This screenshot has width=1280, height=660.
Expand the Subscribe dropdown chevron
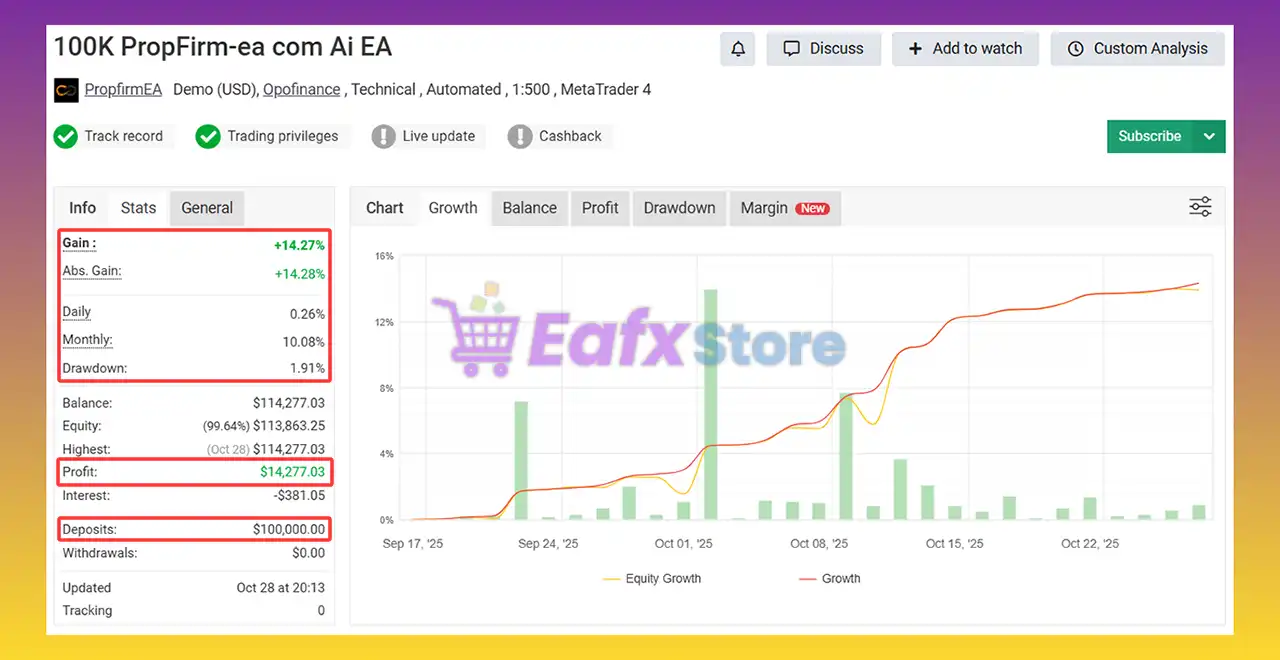point(1209,136)
